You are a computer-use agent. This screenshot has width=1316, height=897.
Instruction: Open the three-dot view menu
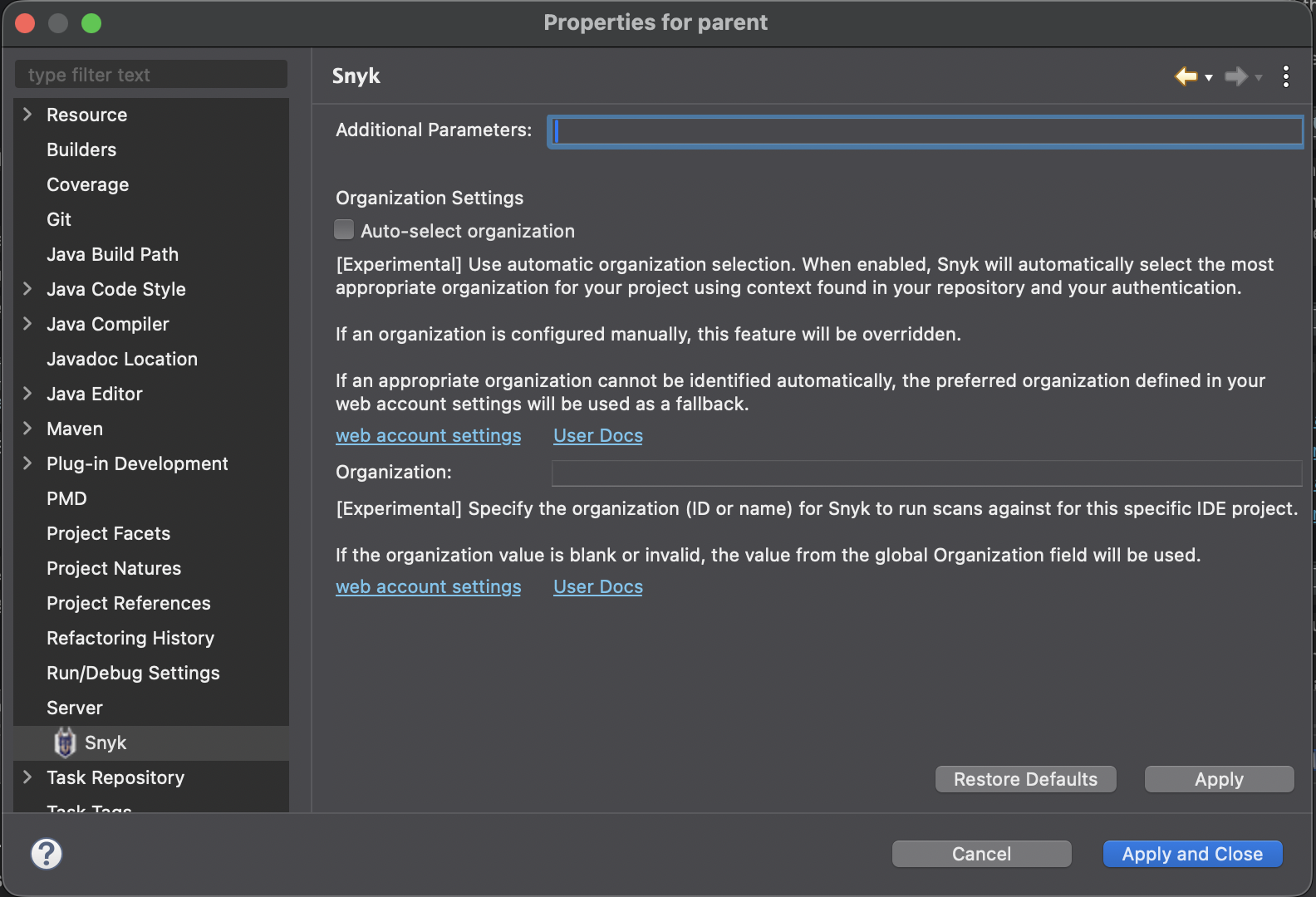(x=1285, y=76)
